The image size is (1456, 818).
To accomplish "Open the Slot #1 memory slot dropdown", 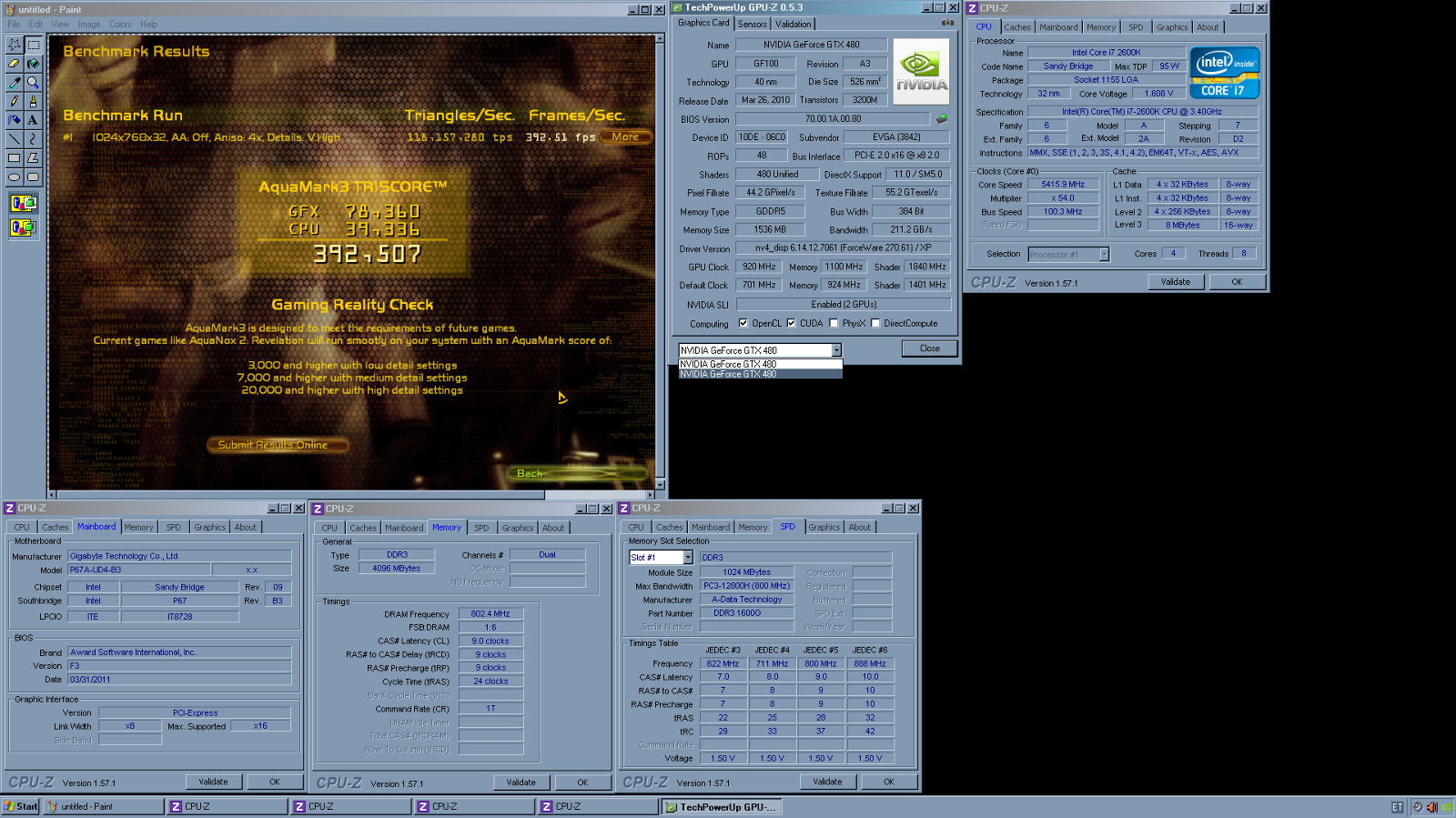I will point(688,558).
